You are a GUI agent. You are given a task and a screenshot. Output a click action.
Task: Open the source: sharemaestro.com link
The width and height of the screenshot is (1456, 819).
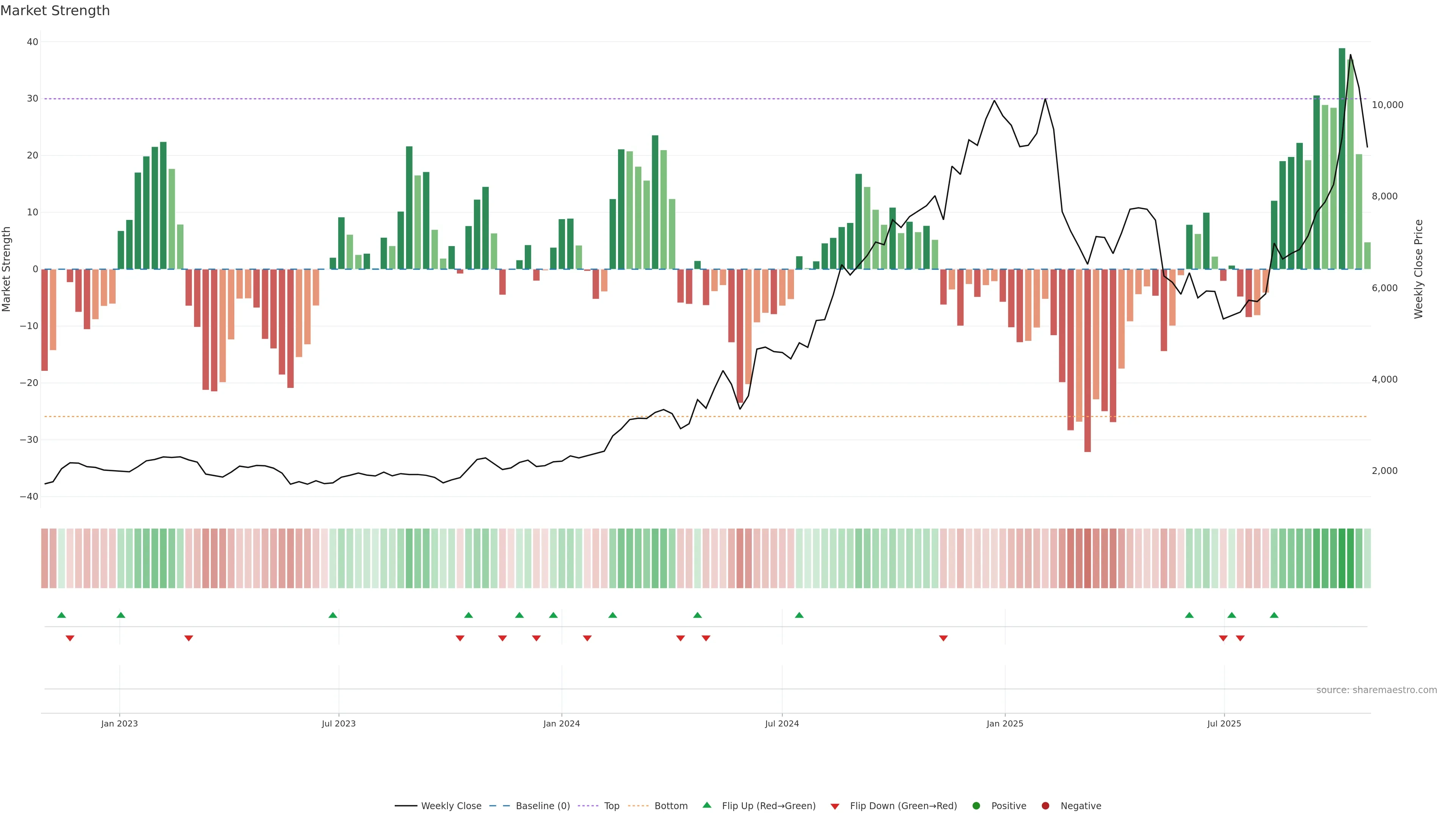(x=1376, y=690)
